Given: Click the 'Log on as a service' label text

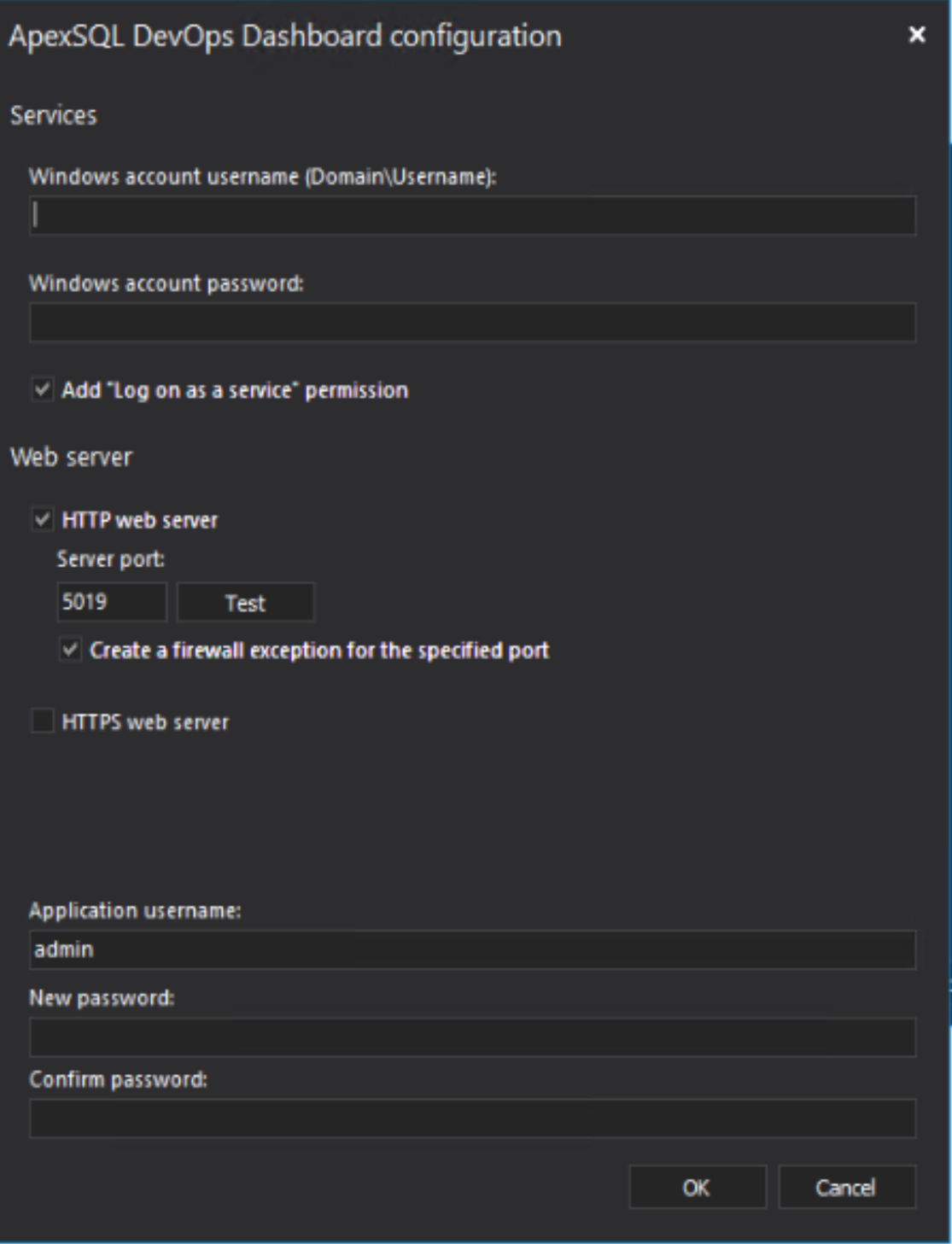Looking at the screenshot, I should [235, 389].
